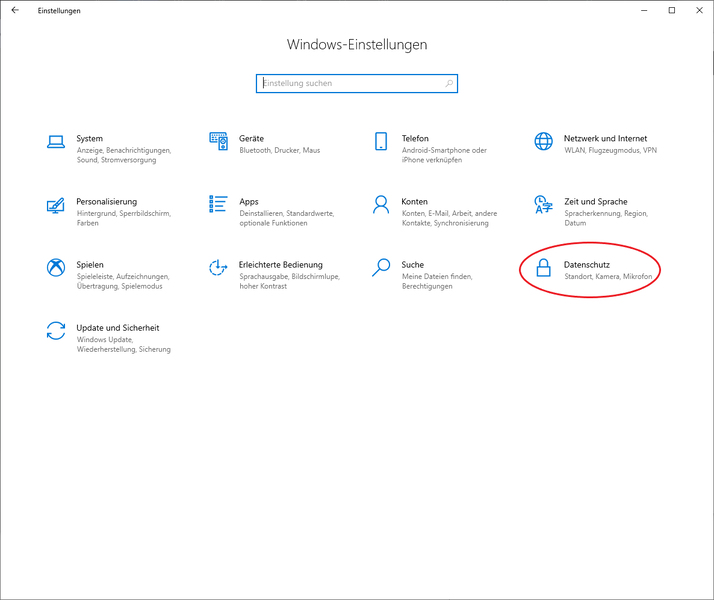The height and width of the screenshot is (600, 714).
Task: Open the System category title
Action: tap(89, 138)
